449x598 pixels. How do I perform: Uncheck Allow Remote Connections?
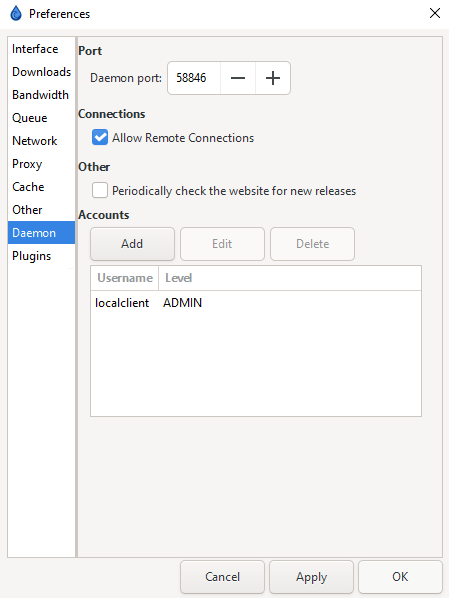pos(100,138)
